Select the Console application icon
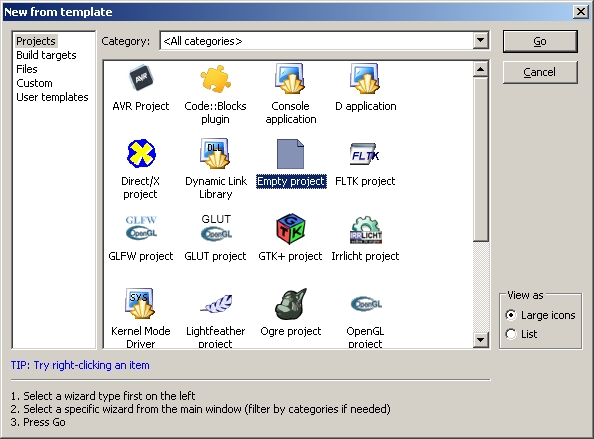Viewport: 594px width, 439px height. tap(290, 78)
